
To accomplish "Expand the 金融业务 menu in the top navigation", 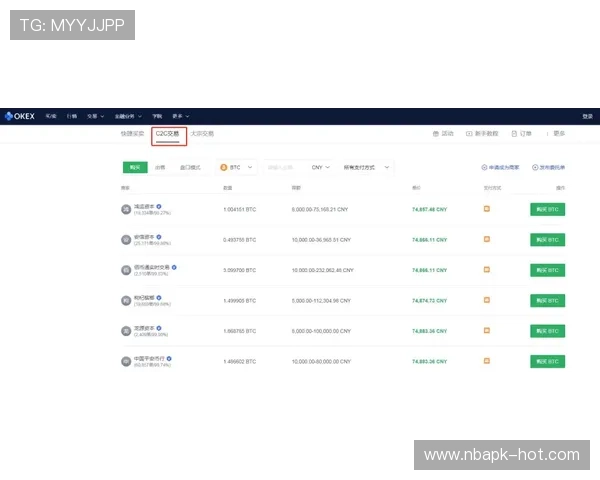I will (x=128, y=116).
